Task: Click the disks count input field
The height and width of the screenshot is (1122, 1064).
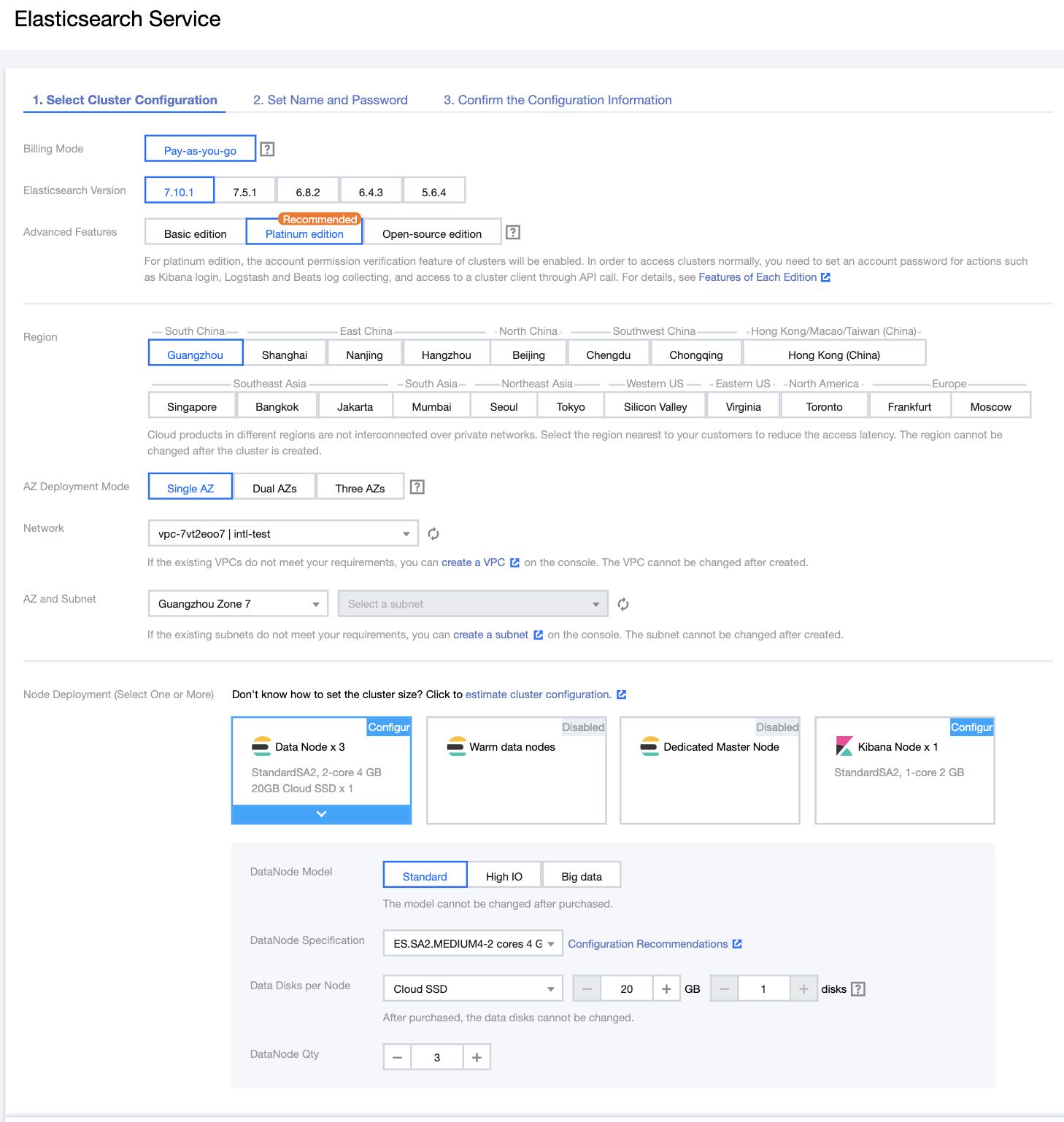Action: click(764, 989)
